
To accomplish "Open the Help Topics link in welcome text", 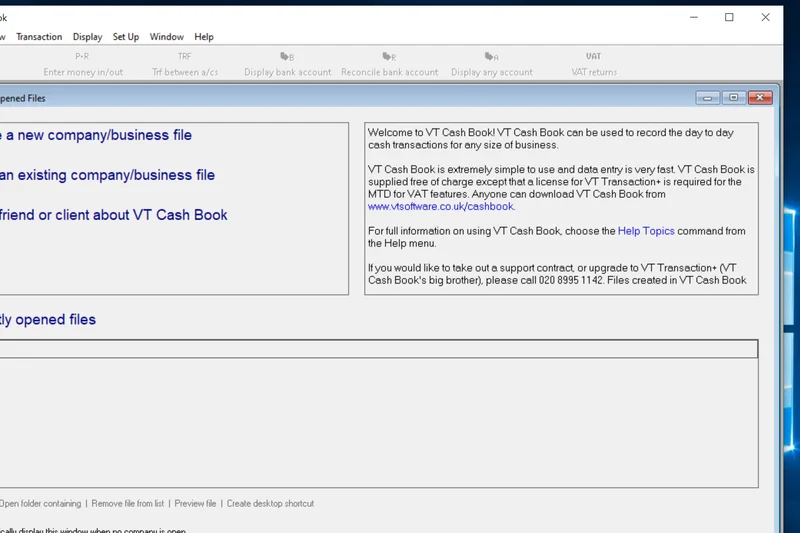I will point(646,231).
